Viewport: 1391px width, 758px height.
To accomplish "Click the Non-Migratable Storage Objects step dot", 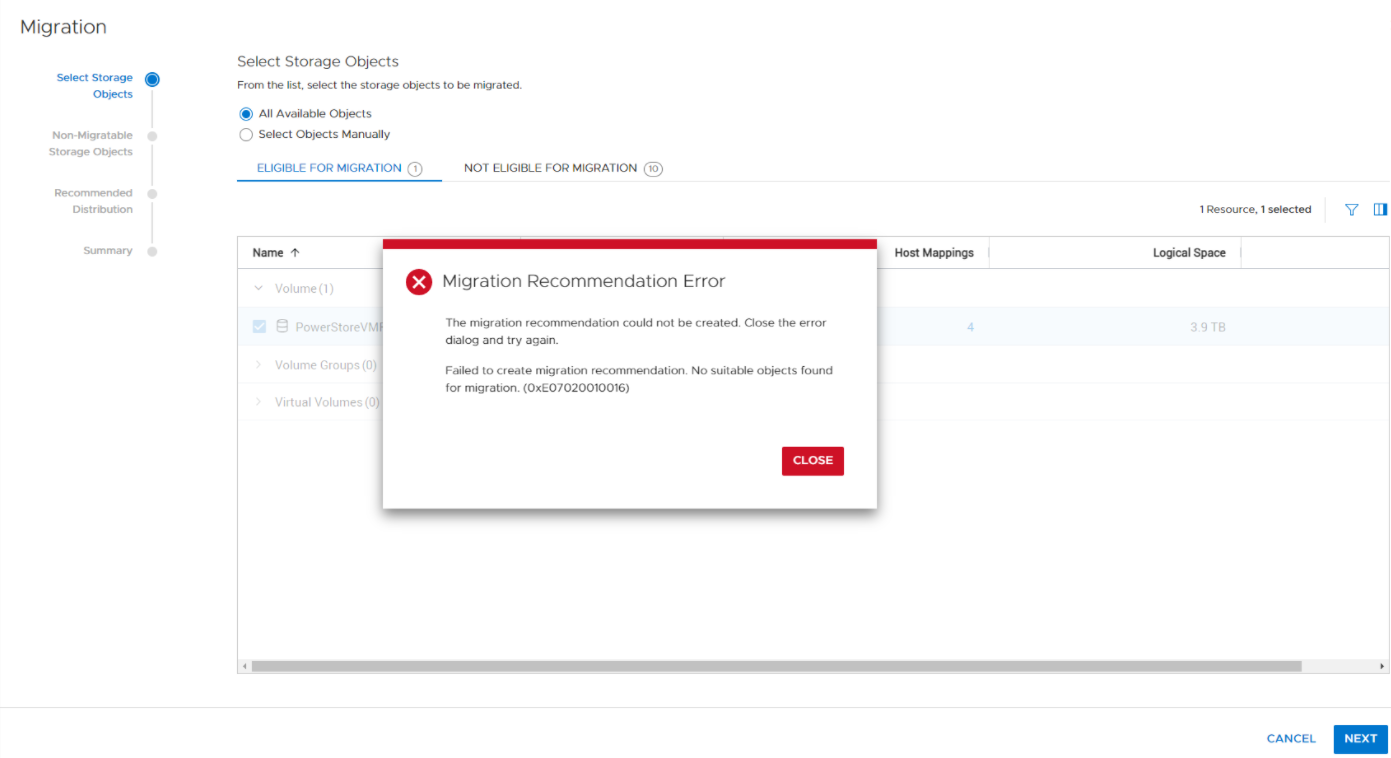I will (152, 136).
